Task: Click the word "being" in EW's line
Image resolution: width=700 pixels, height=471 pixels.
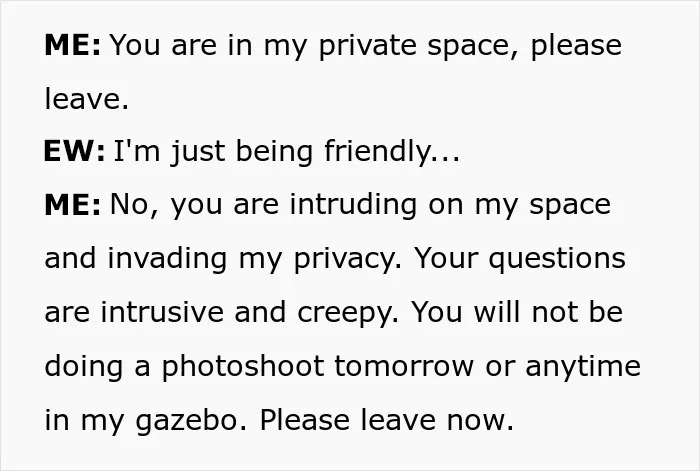Action: [274, 152]
